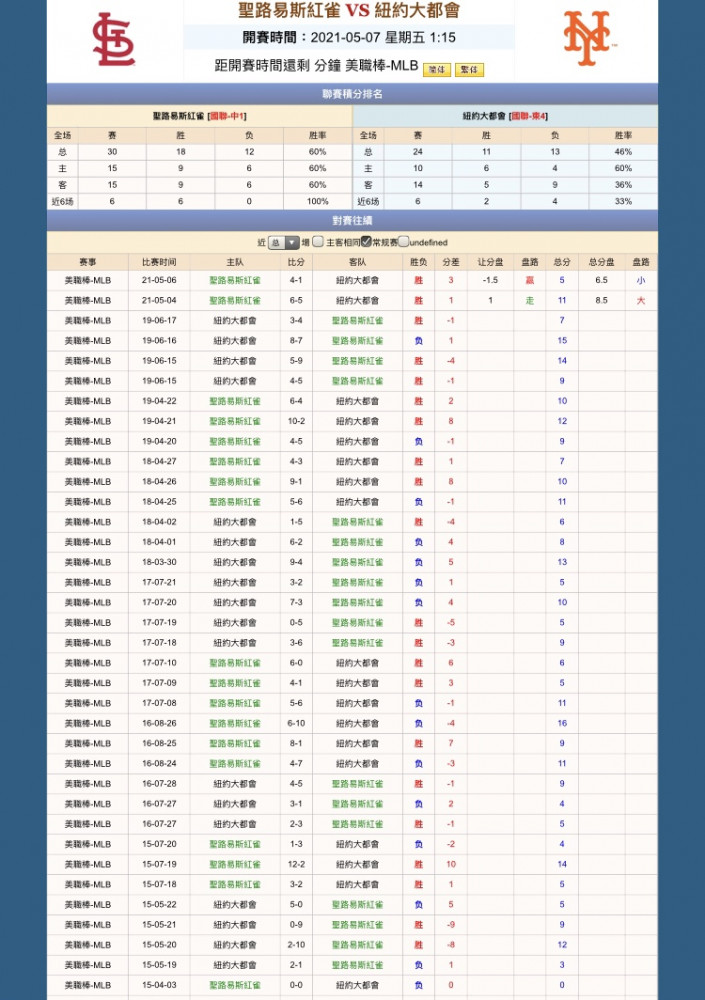The height and width of the screenshot is (1000, 705).
Task: Click the 8.5 total line value
Action: click(602, 300)
